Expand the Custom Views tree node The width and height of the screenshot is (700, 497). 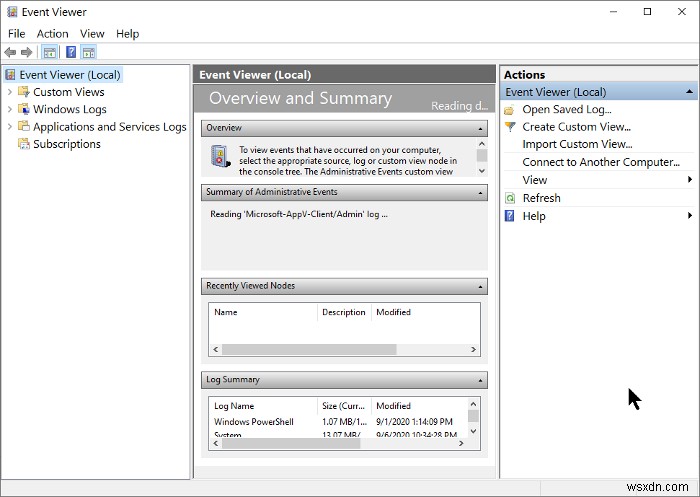[x=10, y=92]
